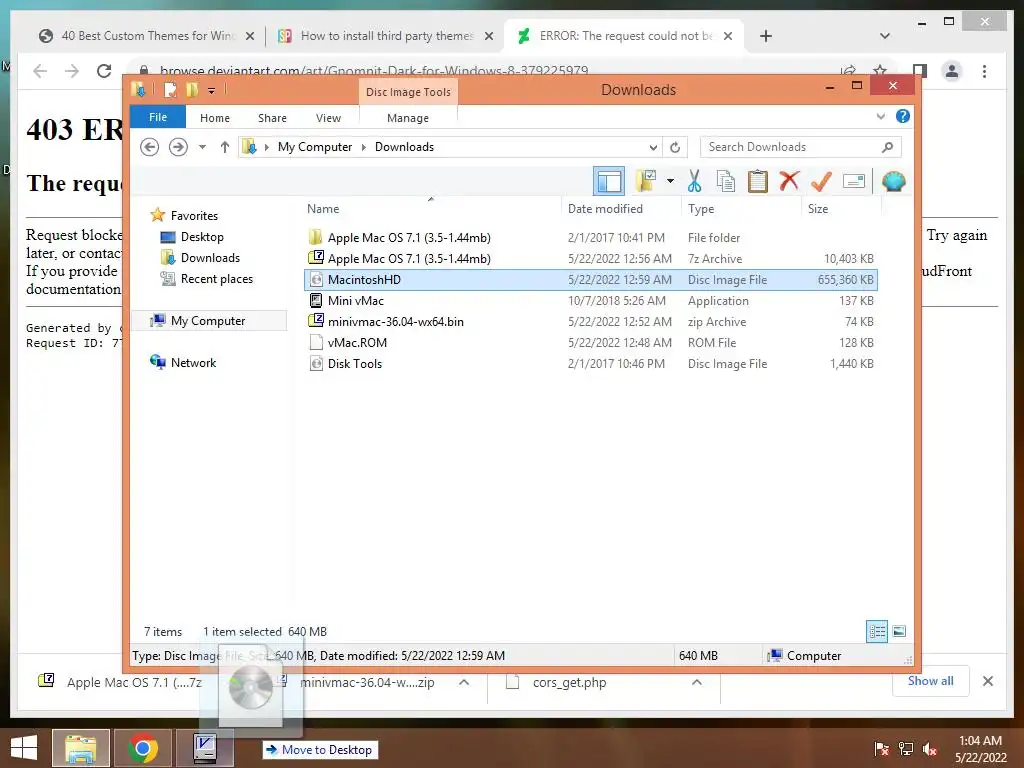Click the blue shell globe toolbar icon
This screenshot has width=1024, height=768.
[893, 181]
